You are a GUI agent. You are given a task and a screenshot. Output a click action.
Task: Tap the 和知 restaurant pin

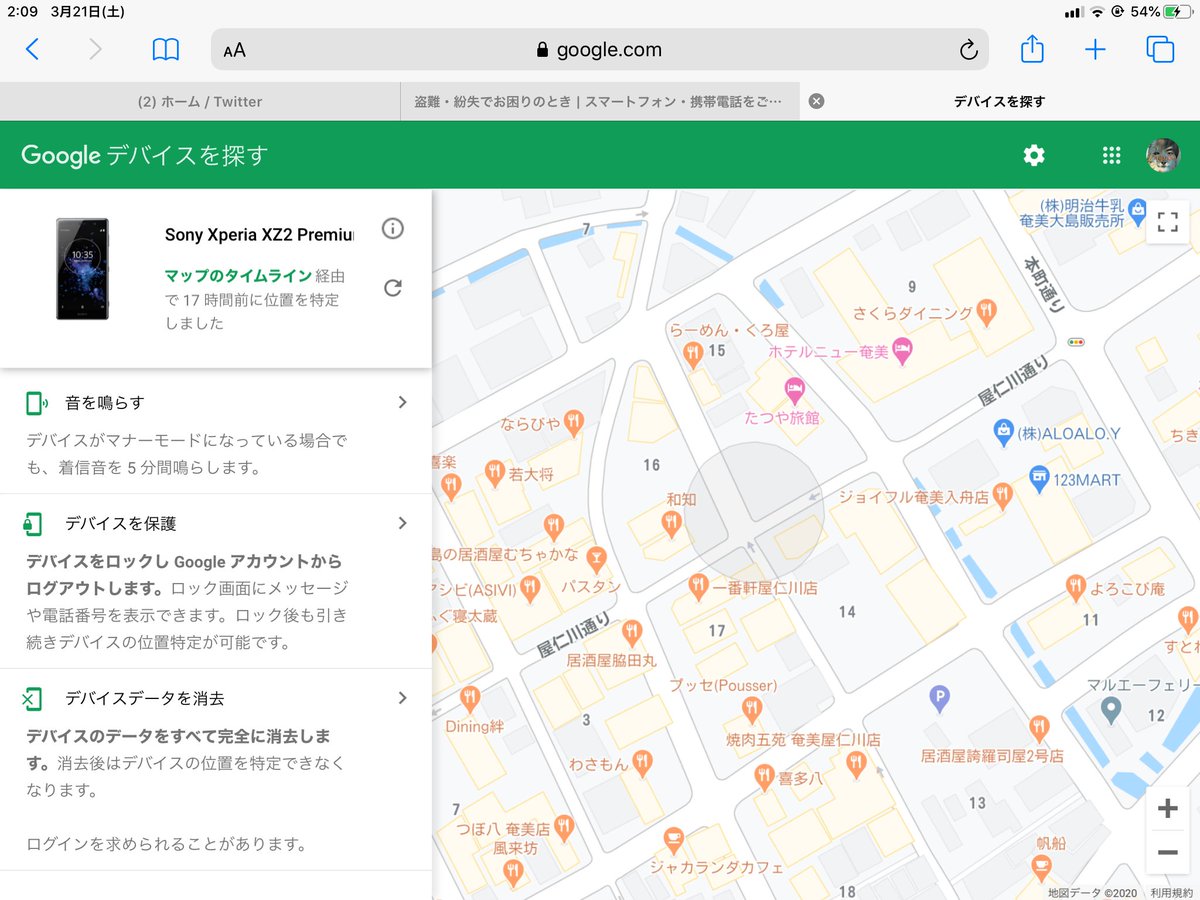pos(672,521)
